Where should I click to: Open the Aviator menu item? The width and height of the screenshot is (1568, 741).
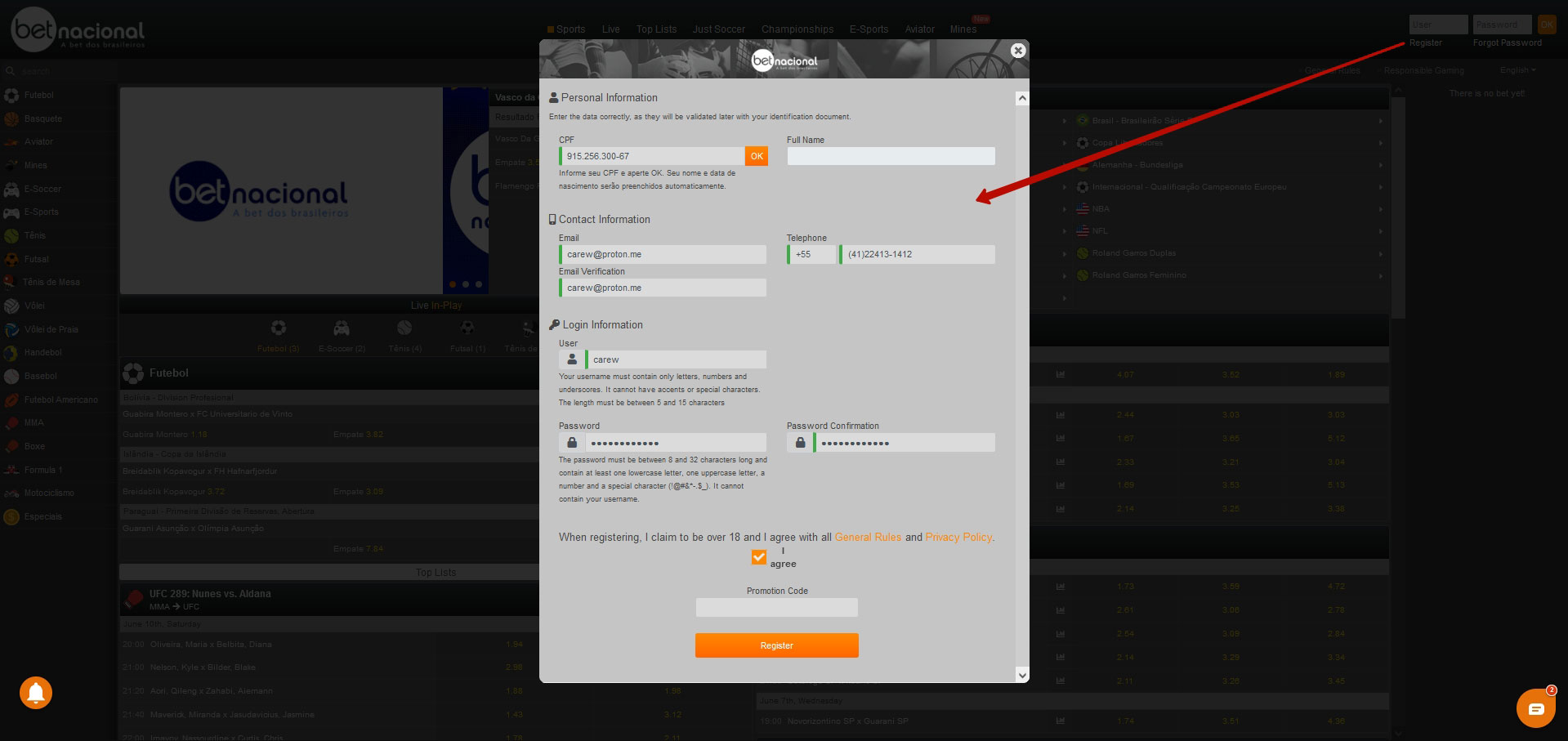(919, 29)
